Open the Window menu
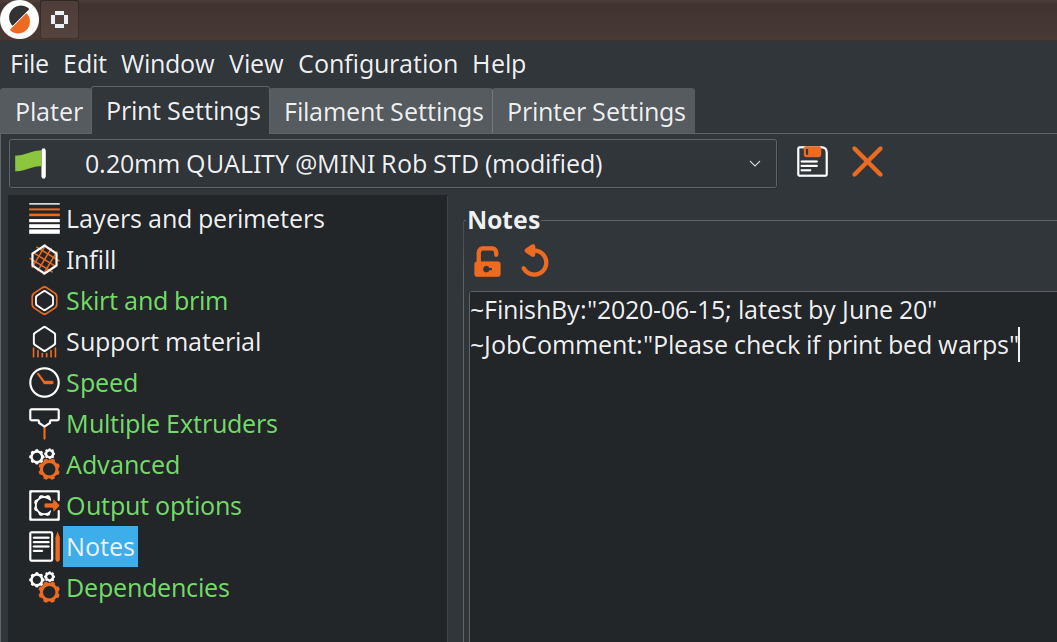The width and height of the screenshot is (1057, 642). [x=168, y=64]
